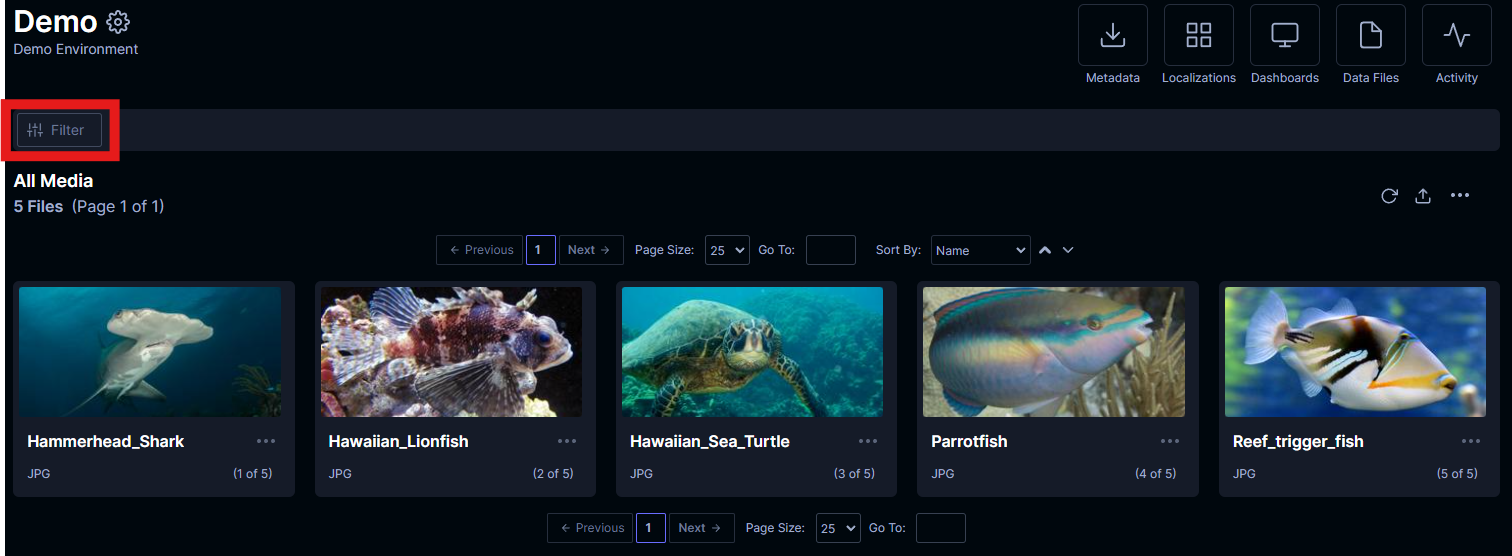The width and height of the screenshot is (1512, 556).
Task: Click the upload media icon
Action: tap(1423, 196)
